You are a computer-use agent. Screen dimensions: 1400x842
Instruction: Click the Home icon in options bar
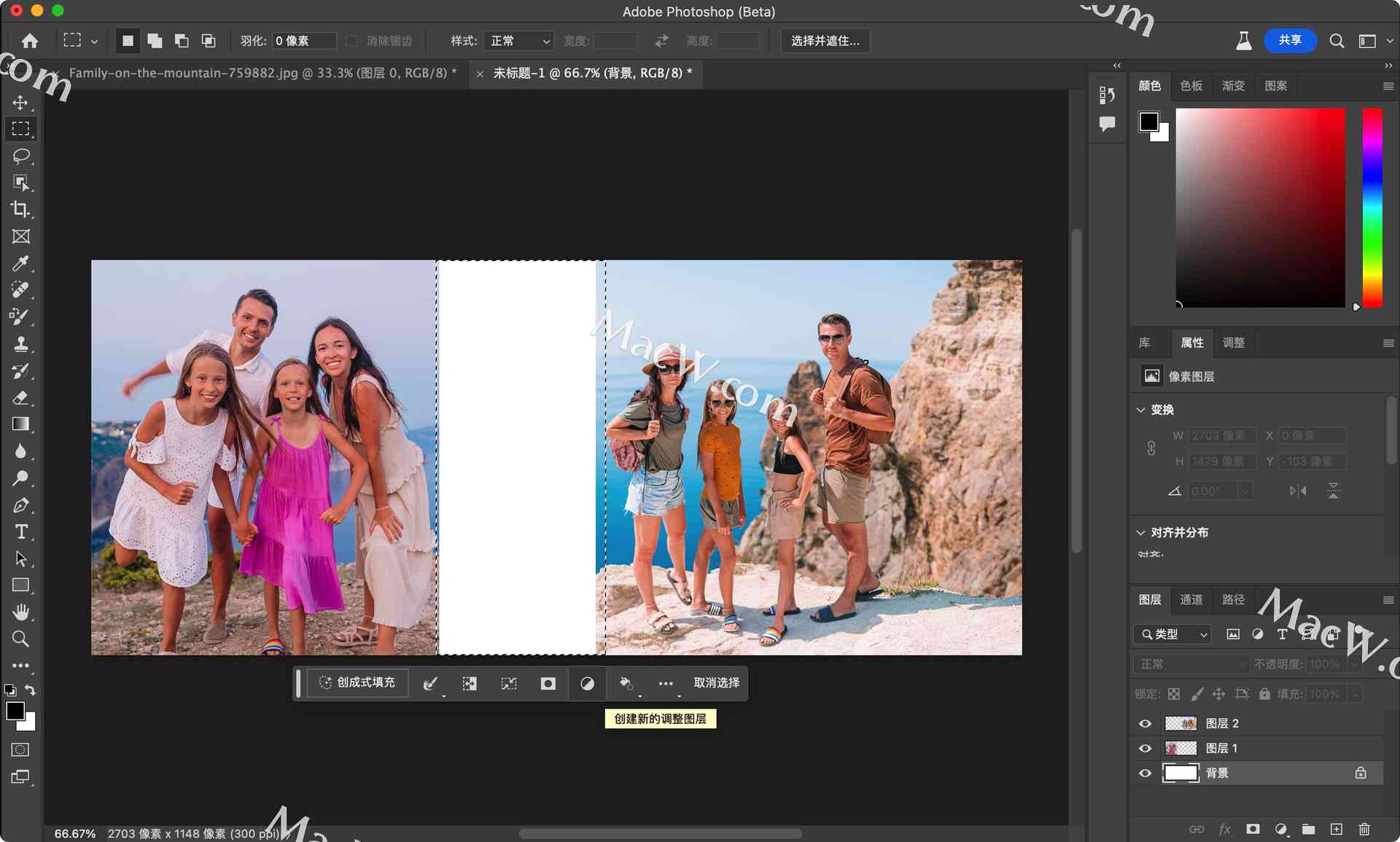pos(30,41)
